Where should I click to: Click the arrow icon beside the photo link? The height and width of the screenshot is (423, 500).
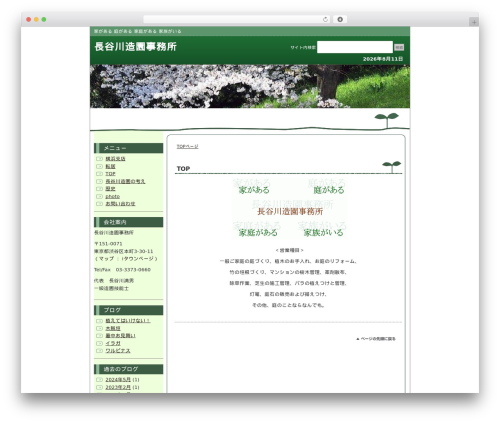coord(99,196)
